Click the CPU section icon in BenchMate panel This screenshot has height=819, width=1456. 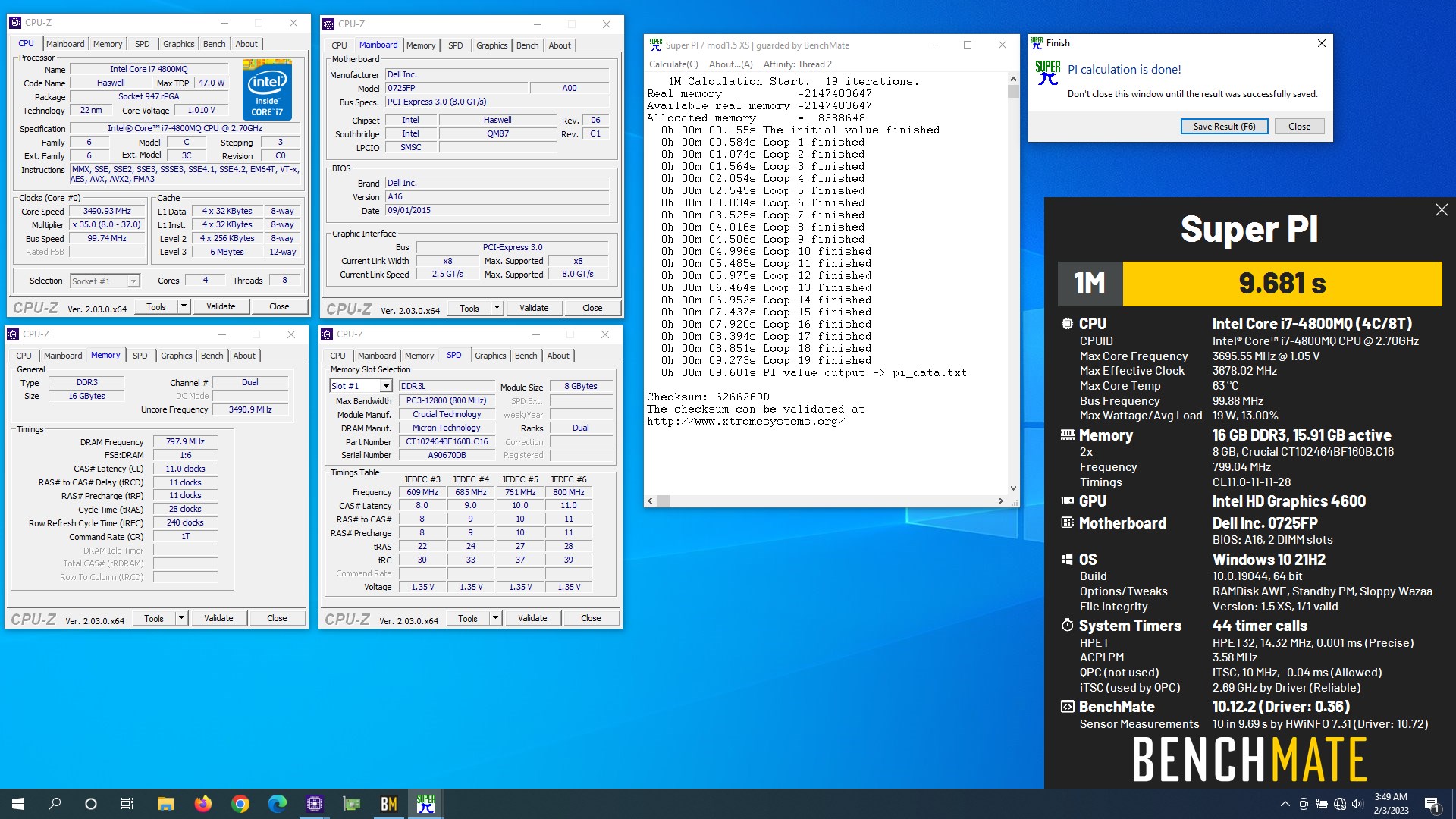(x=1067, y=324)
